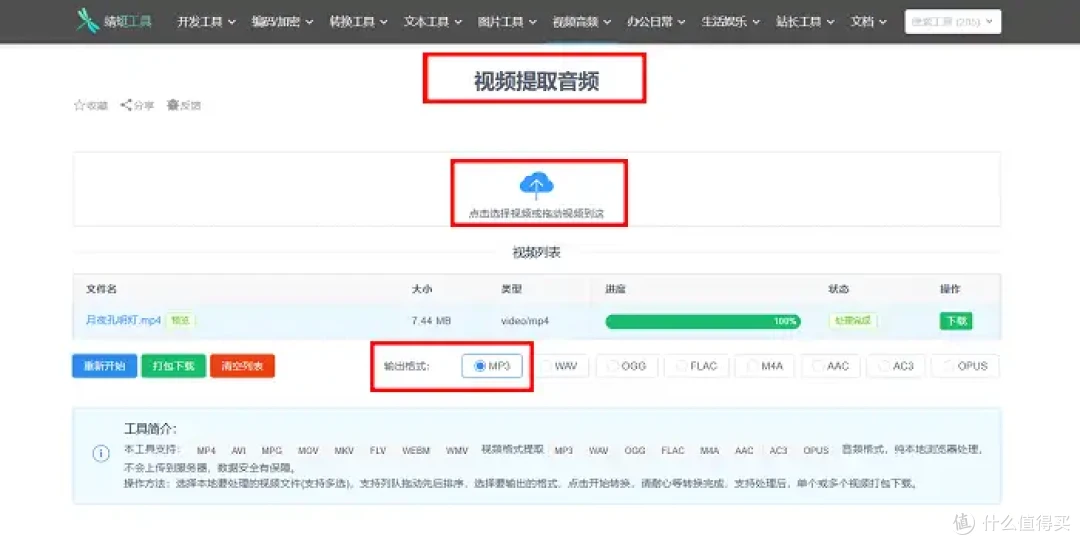Click the WEBM tag in tool intro
Screen dimensions: 1080x545
pyautogui.click(x=416, y=451)
